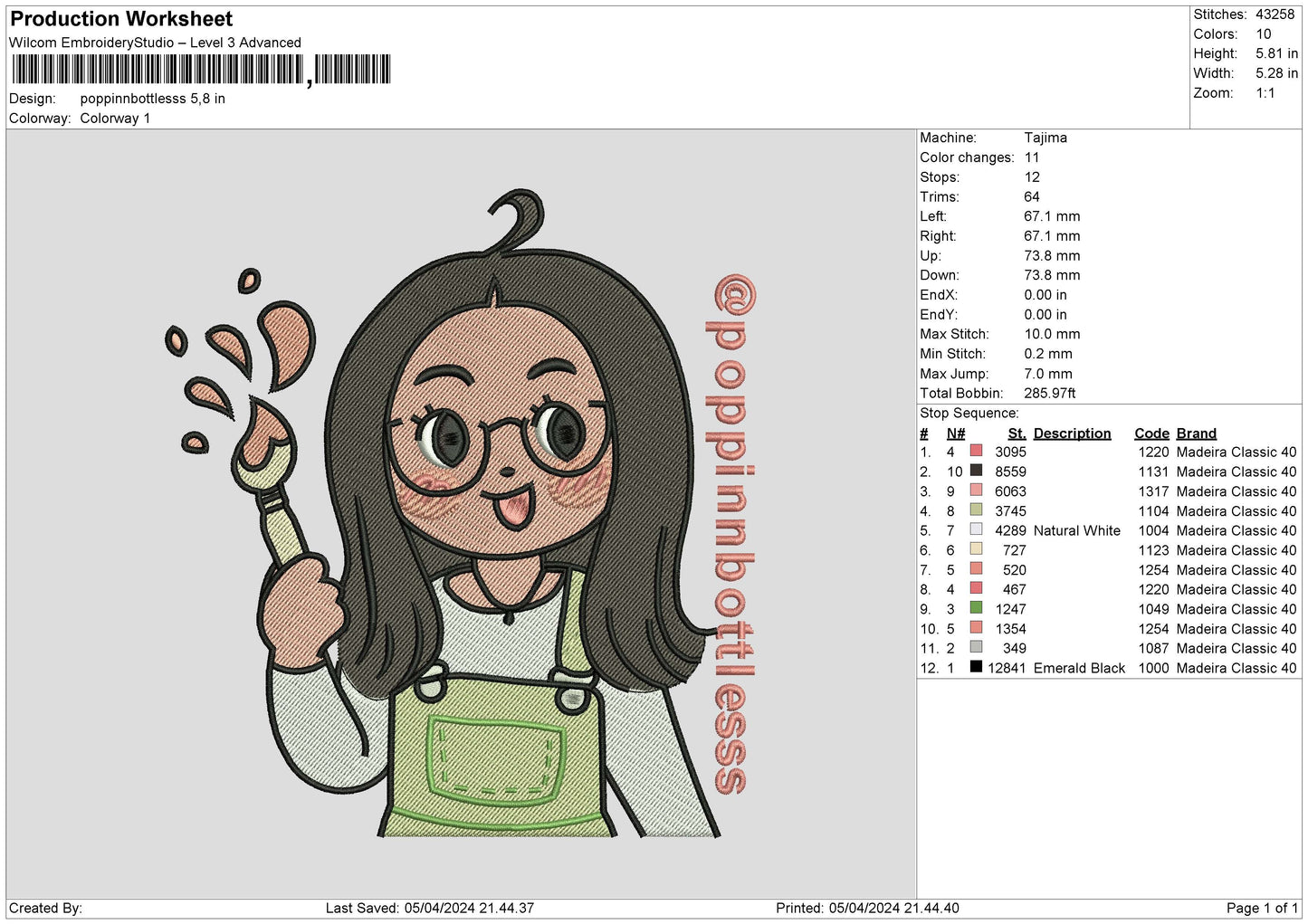Click the 'St.' column header
The width and height of the screenshot is (1308, 924).
(1017, 433)
